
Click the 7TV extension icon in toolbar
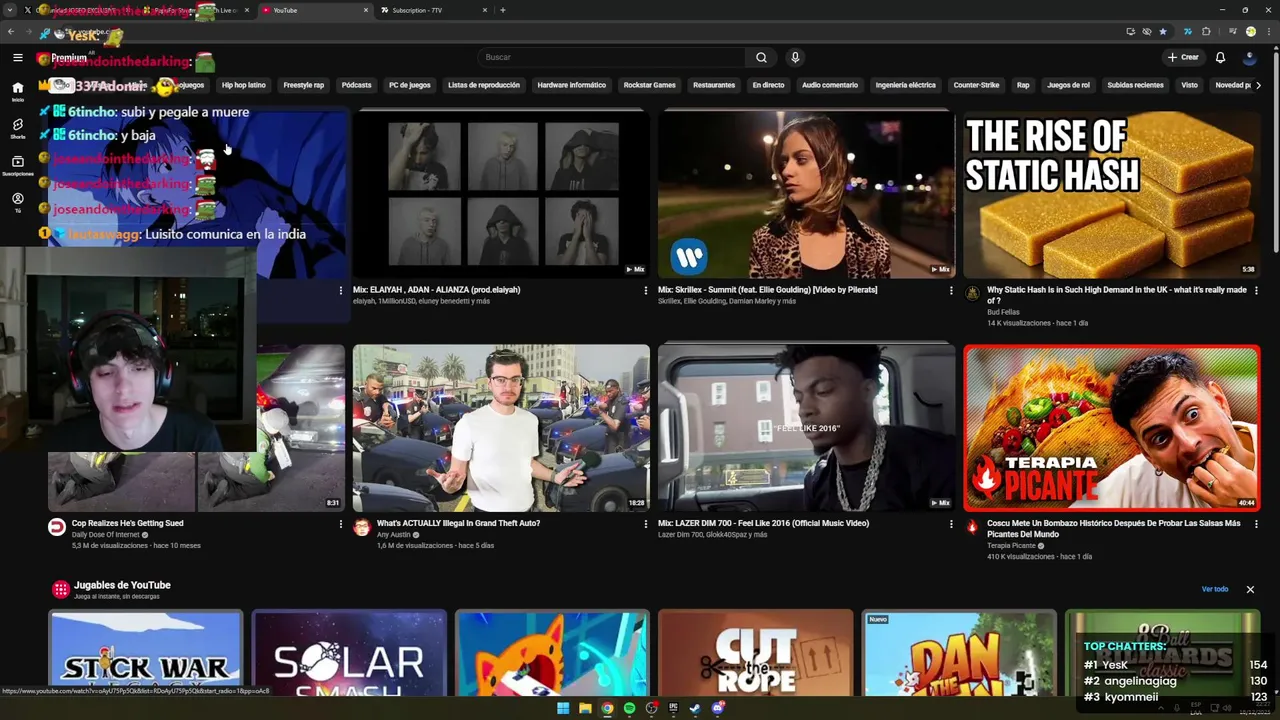(1187, 31)
